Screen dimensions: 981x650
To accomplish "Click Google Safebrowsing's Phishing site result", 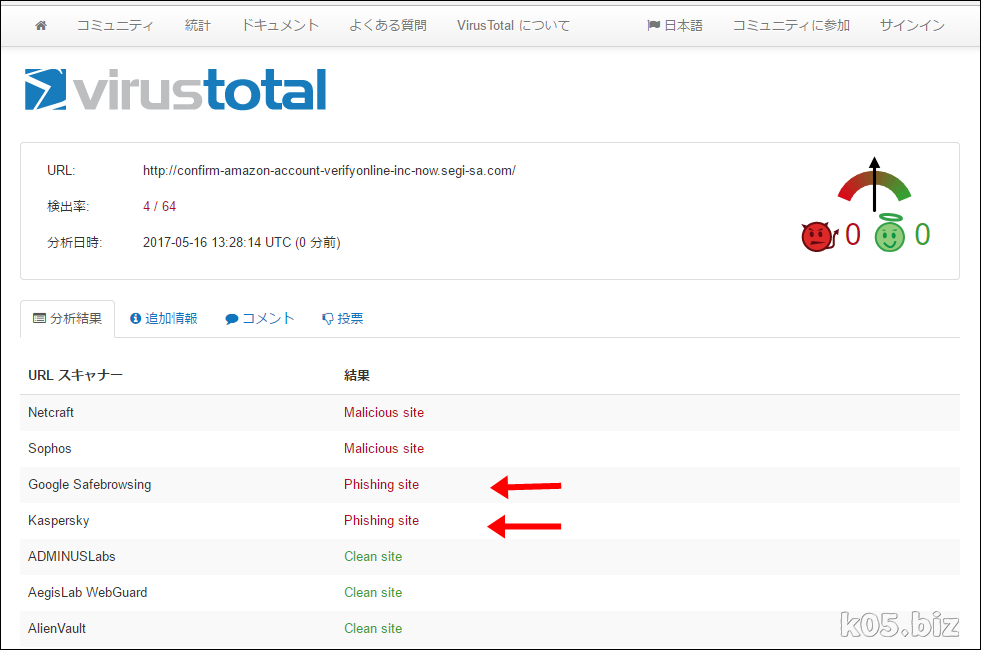I will click(x=382, y=485).
